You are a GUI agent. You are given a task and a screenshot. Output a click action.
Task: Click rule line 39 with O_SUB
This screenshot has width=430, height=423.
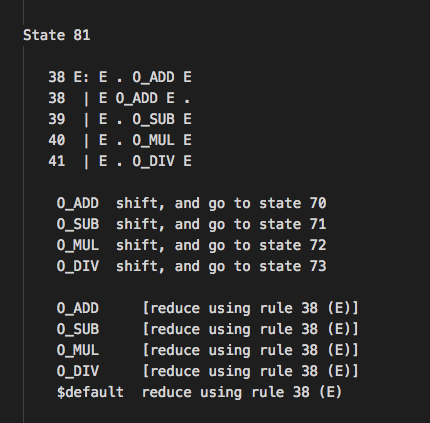(120, 119)
